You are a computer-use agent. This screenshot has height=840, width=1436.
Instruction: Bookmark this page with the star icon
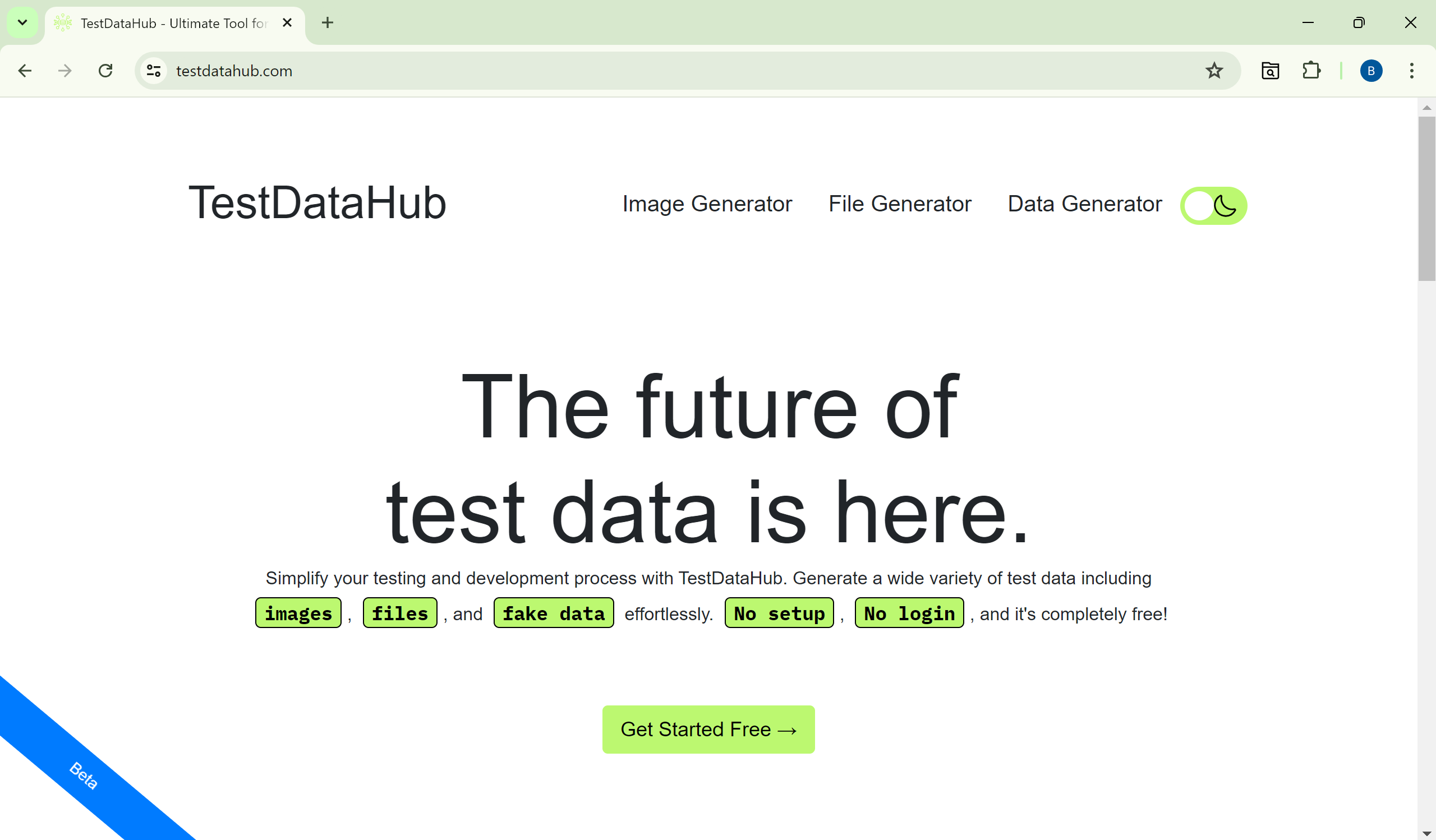click(x=1214, y=71)
